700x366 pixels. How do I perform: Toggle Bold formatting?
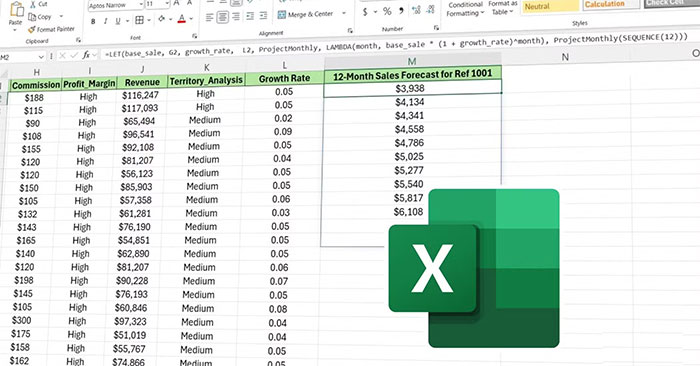pos(93,21)
